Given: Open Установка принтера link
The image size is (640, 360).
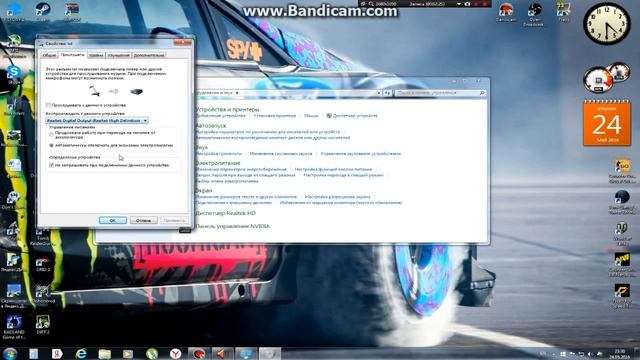Looking at the screenshot, I should 275,116.
